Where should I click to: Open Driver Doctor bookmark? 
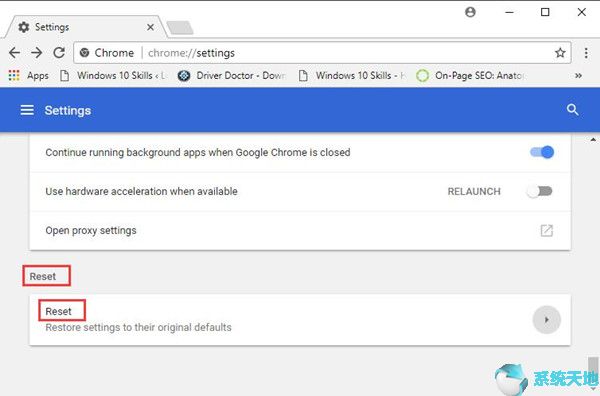click(x=232, y=75)
